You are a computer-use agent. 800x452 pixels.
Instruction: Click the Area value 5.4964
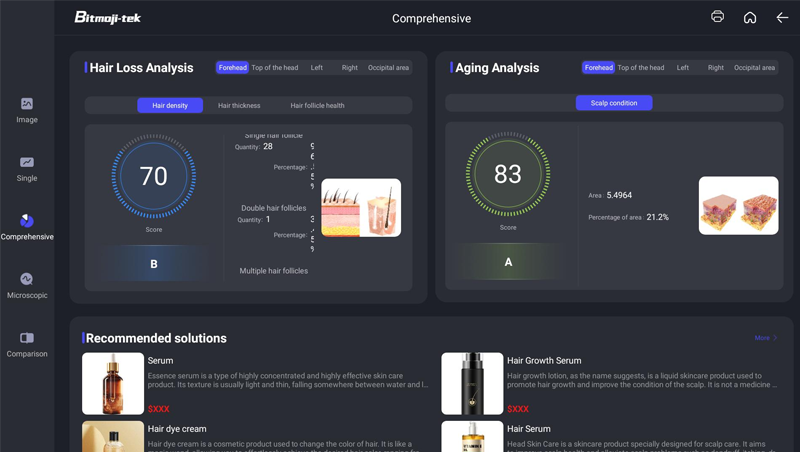click(x=619, y=195)
